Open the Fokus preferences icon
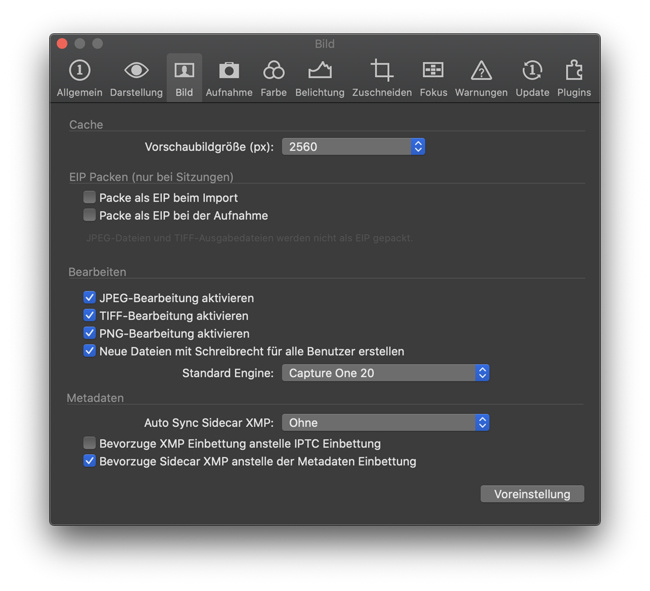Image resolution: width=650 pixels, height=591 pixels. tap(433, 71)
